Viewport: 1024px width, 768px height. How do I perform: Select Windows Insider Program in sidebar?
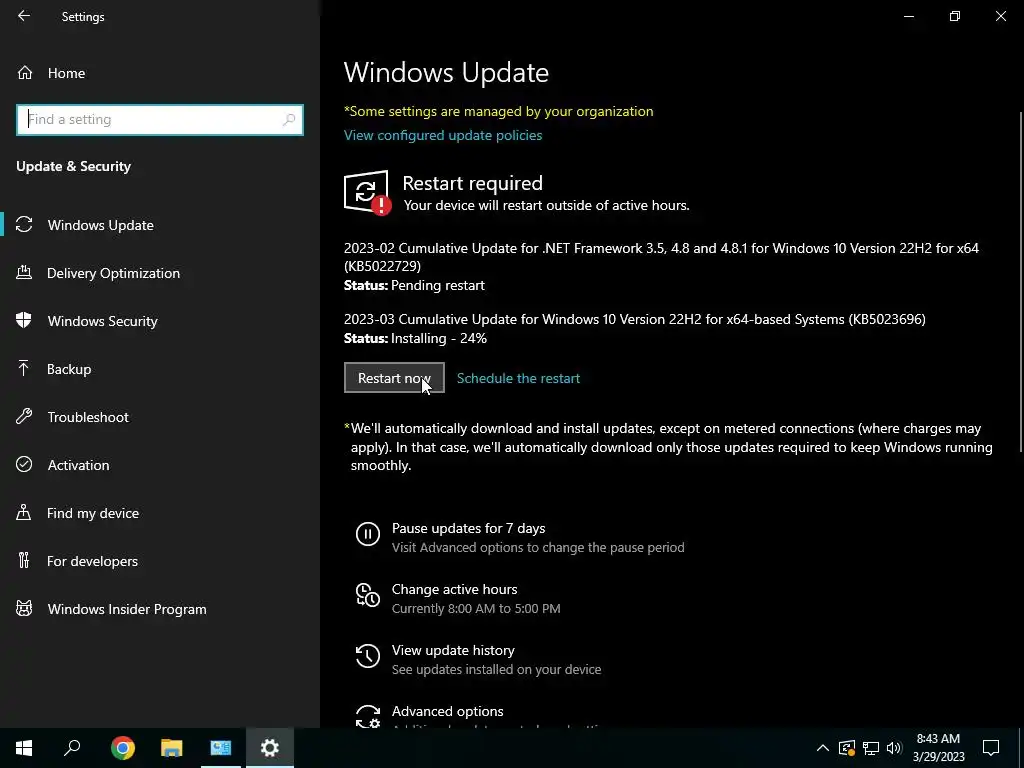coord(160,609)
